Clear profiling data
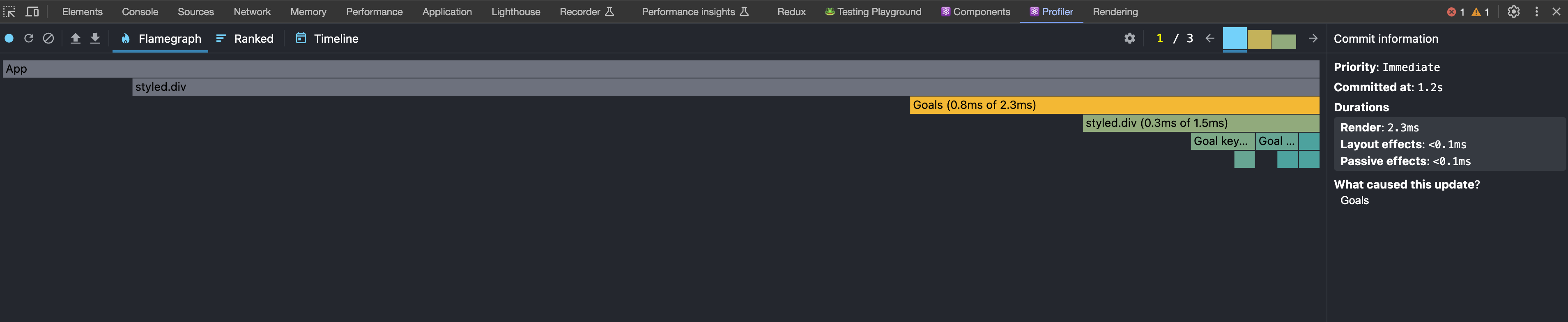This screenshot has height=322, width=1568. pos(49,38)
